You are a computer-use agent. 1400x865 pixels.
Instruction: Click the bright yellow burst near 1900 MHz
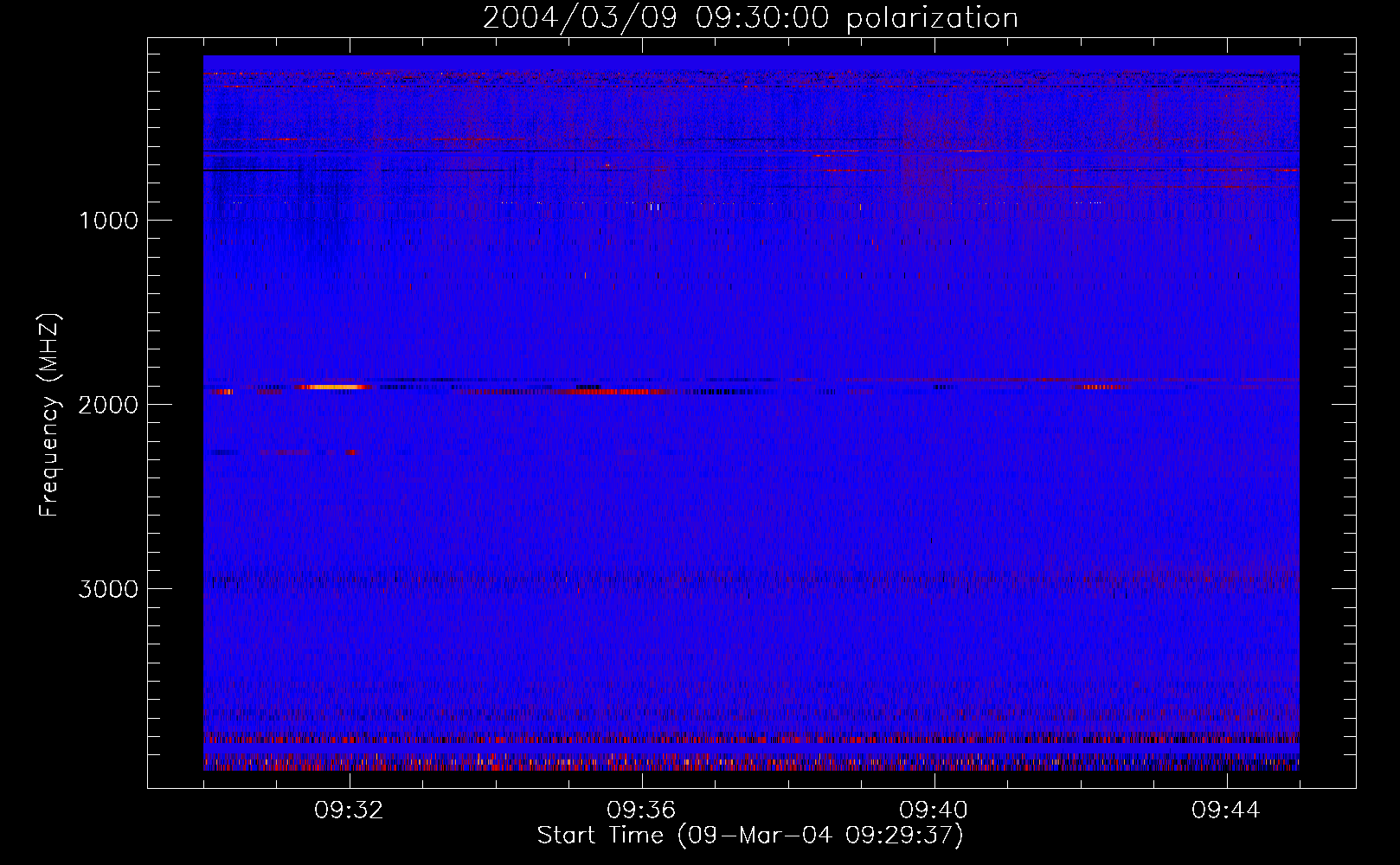(x=333, y=387)
